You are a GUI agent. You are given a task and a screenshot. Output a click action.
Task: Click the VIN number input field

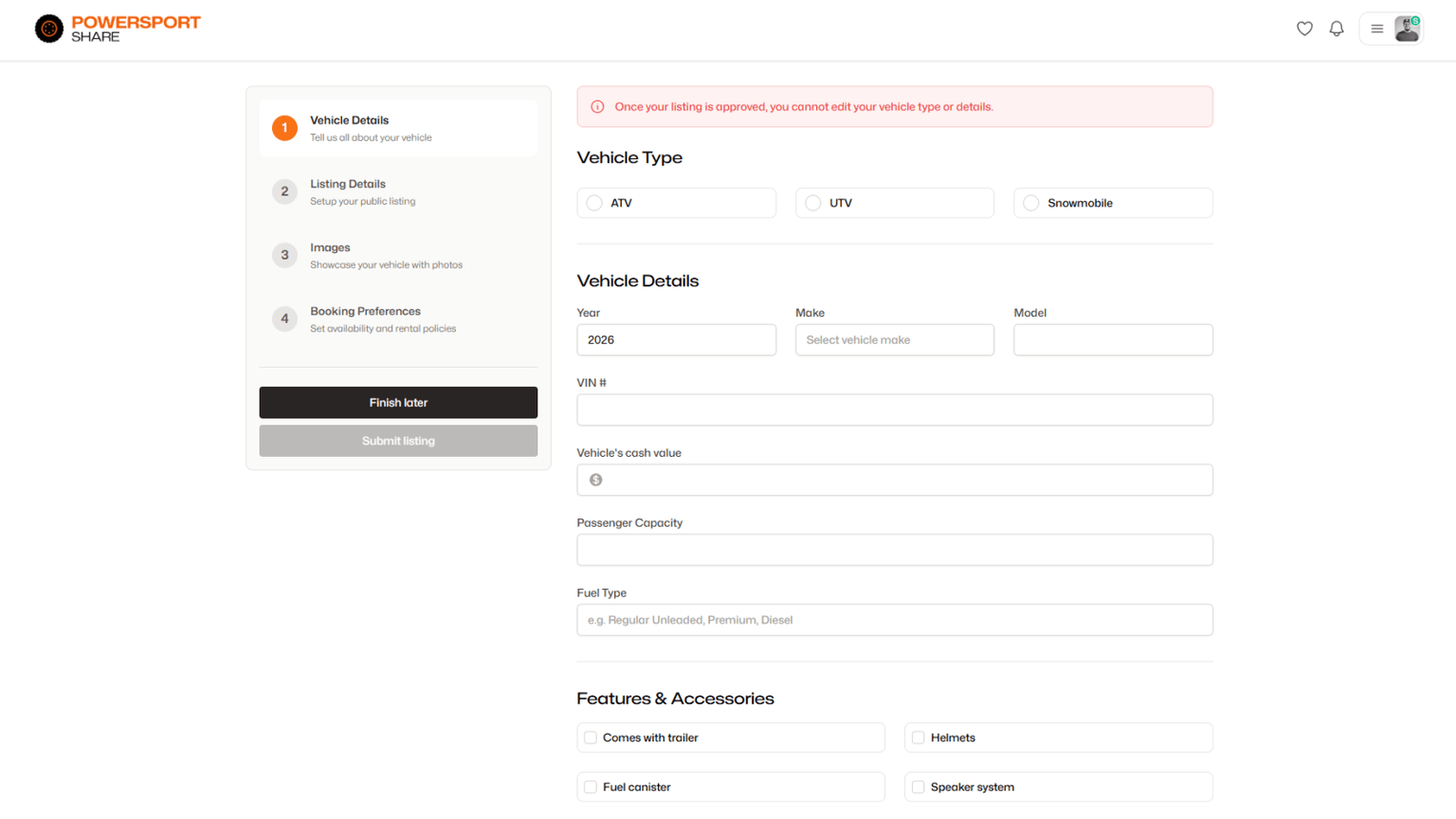tap(894, 409)
